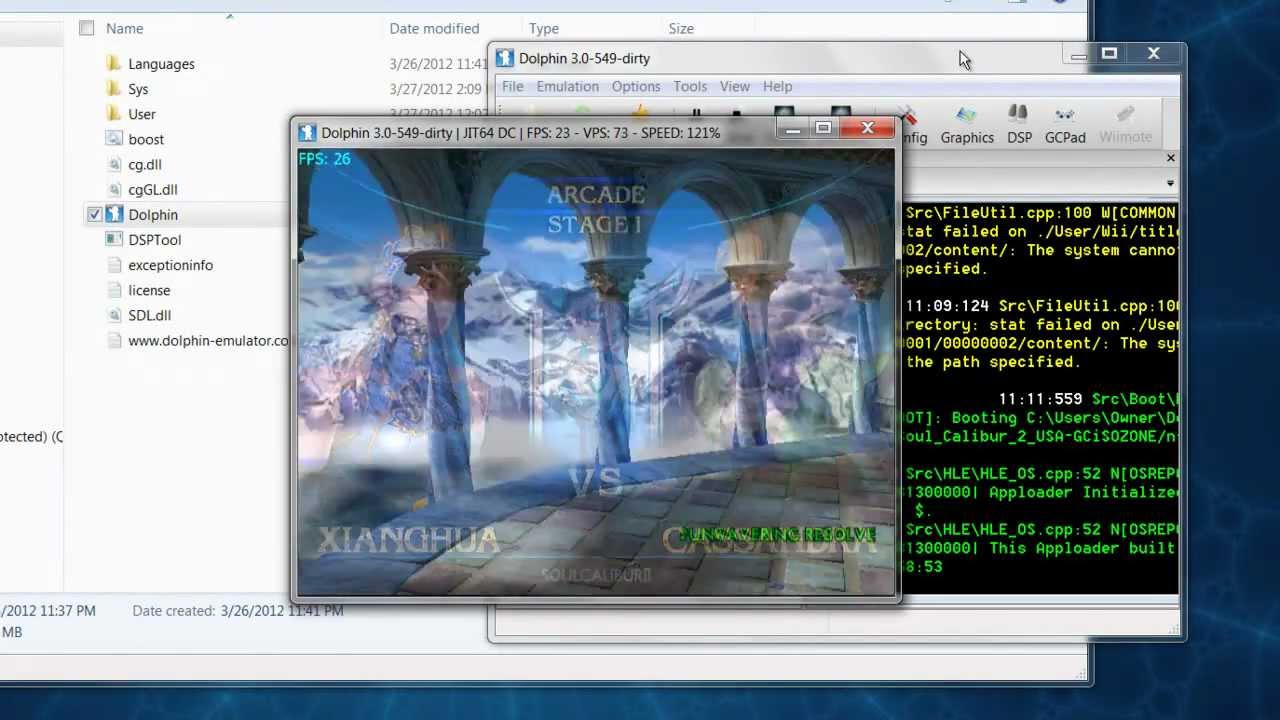Open Graphics settings in Dolphin toolbar
This screenshot has height=720, width=1280.
[x=966, y=125]
